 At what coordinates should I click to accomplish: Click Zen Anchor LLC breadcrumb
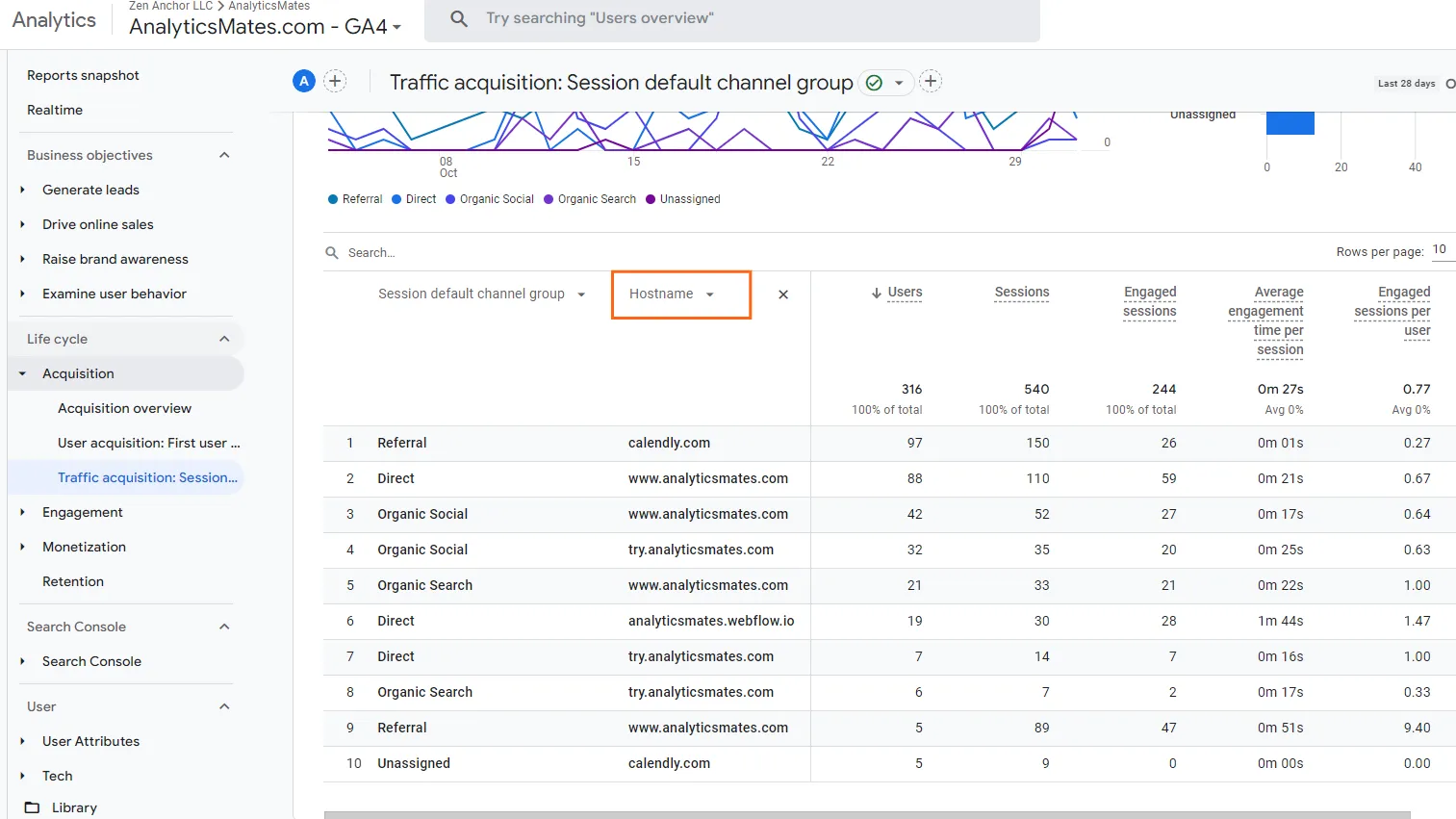(x=170, y=6)
